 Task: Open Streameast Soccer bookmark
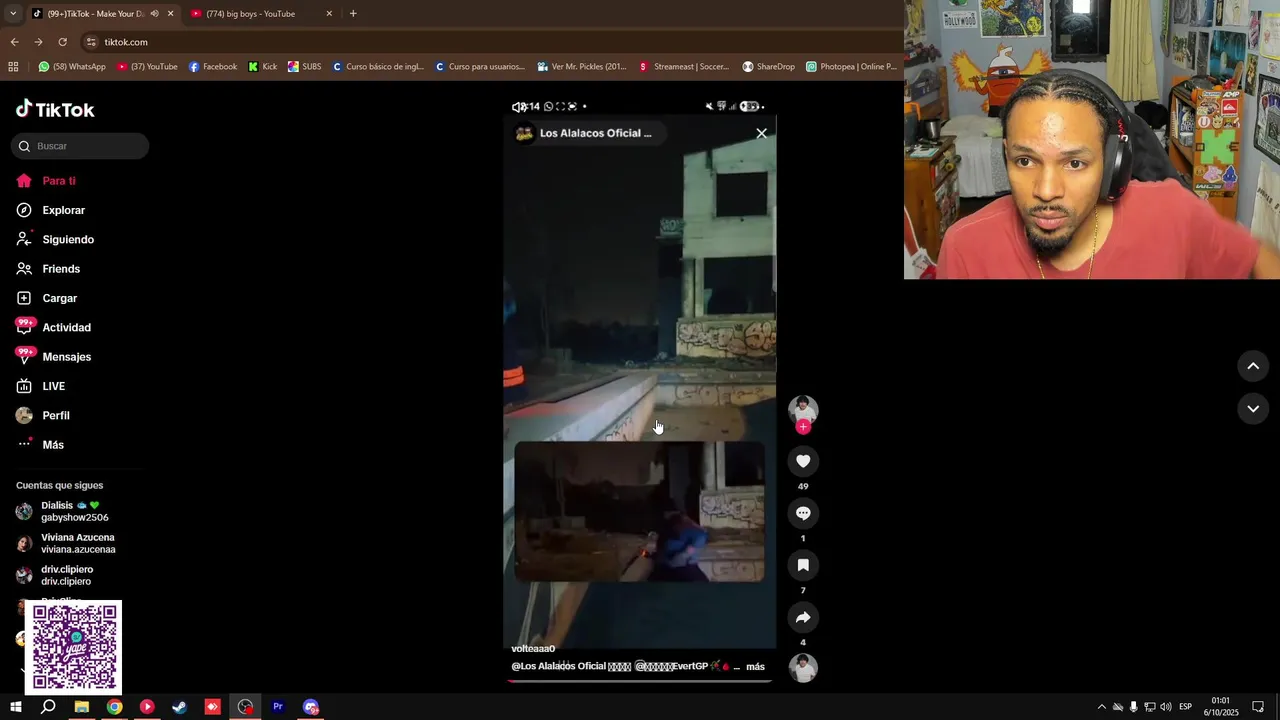pos(685,67)
